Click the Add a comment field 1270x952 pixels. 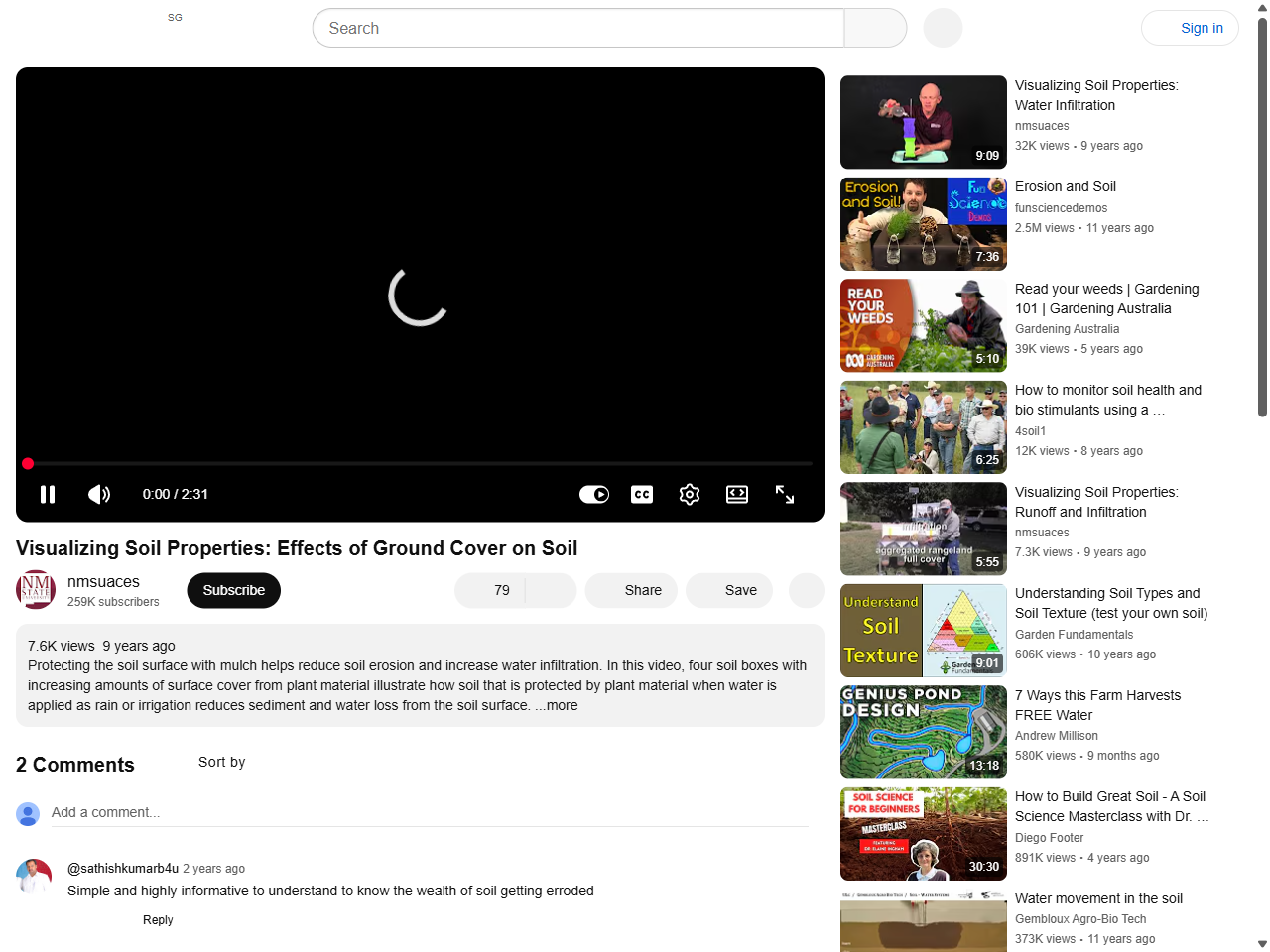[x=298, y=812]
